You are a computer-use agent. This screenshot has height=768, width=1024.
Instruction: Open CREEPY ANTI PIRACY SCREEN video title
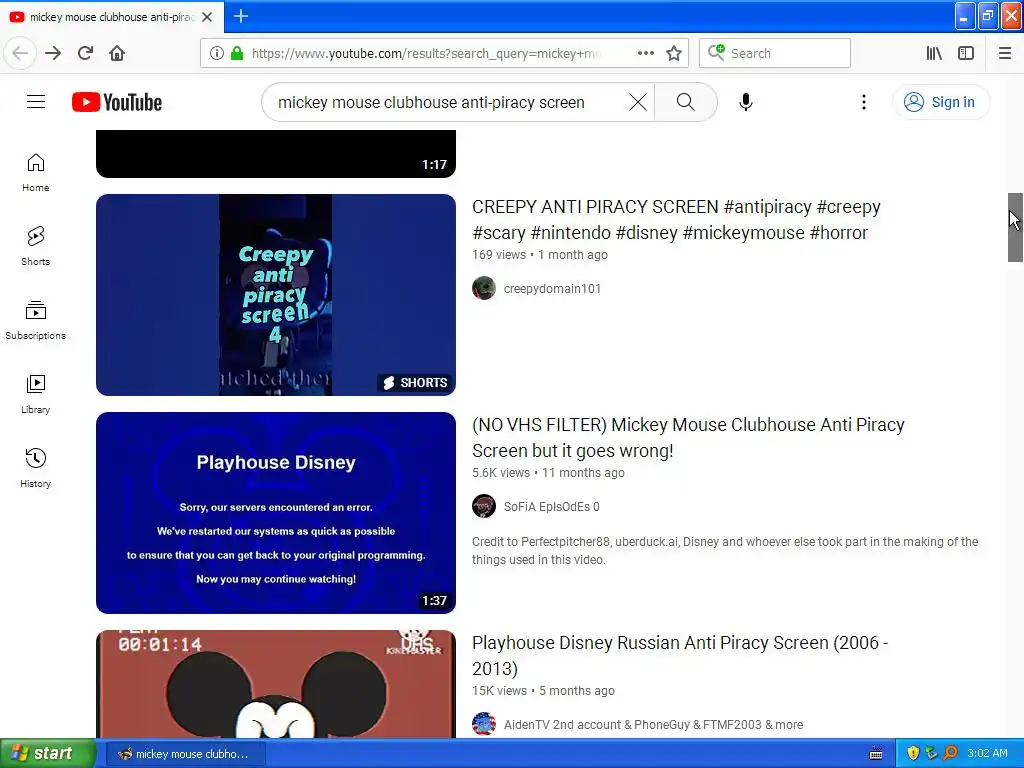(676, 219)
